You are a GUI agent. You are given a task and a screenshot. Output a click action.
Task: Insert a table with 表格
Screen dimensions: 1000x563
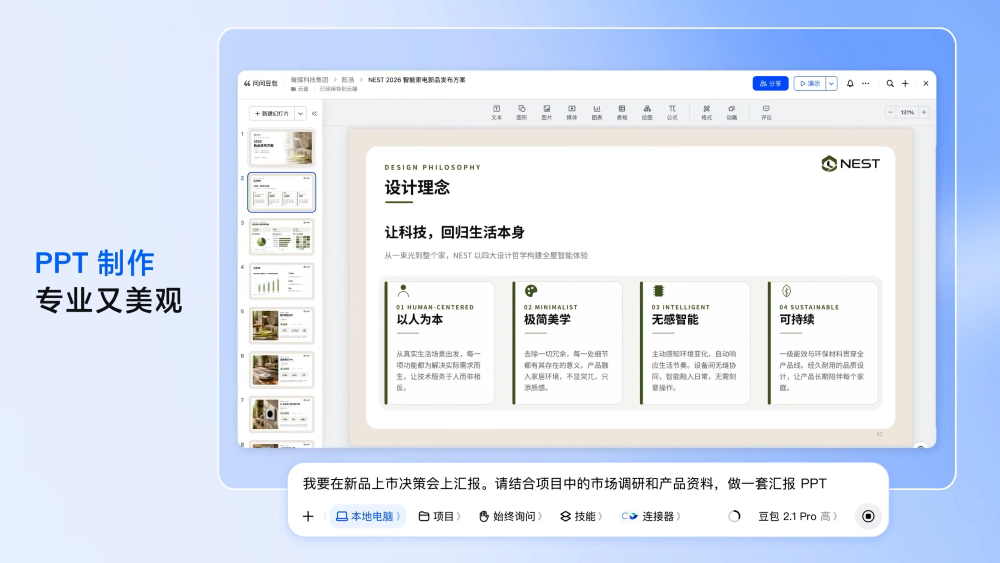(622, 112)
